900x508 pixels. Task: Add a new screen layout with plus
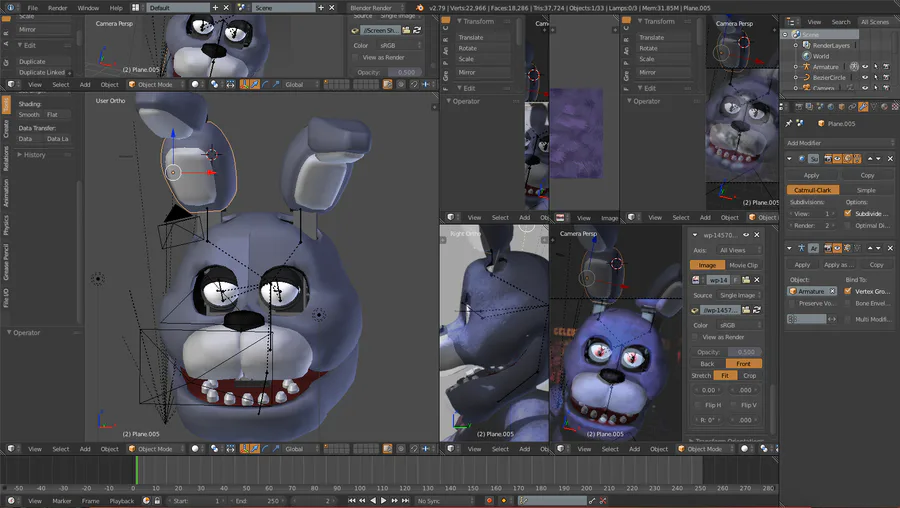(x=215, y=7)
